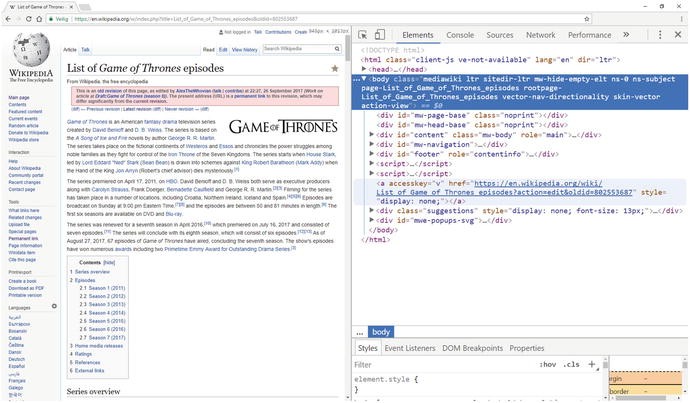Viewport: 690px width, 403px height.
Task: Click the Main page sidebar link
Action: coord(19,98)
